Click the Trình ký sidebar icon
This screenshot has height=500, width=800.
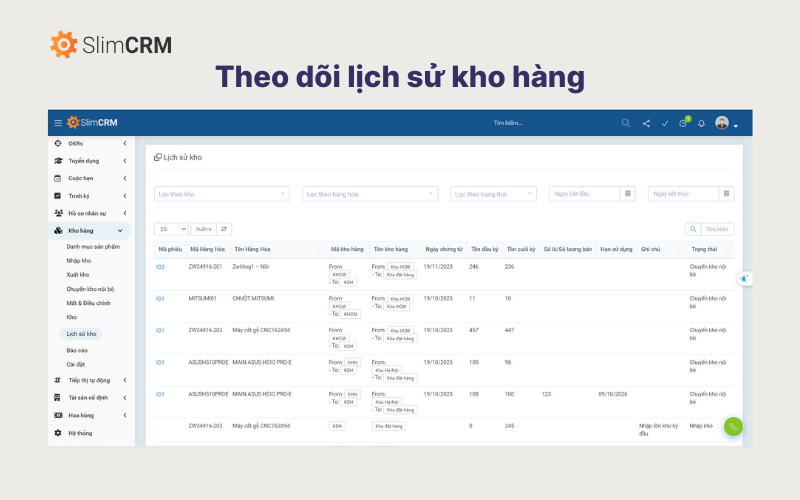58,195
